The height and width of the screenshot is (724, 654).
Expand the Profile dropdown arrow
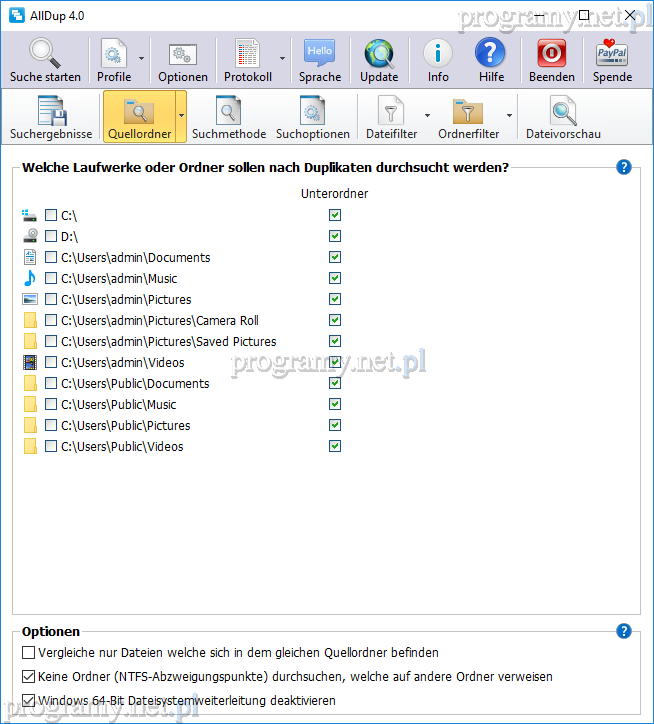(x=141, y=59)
